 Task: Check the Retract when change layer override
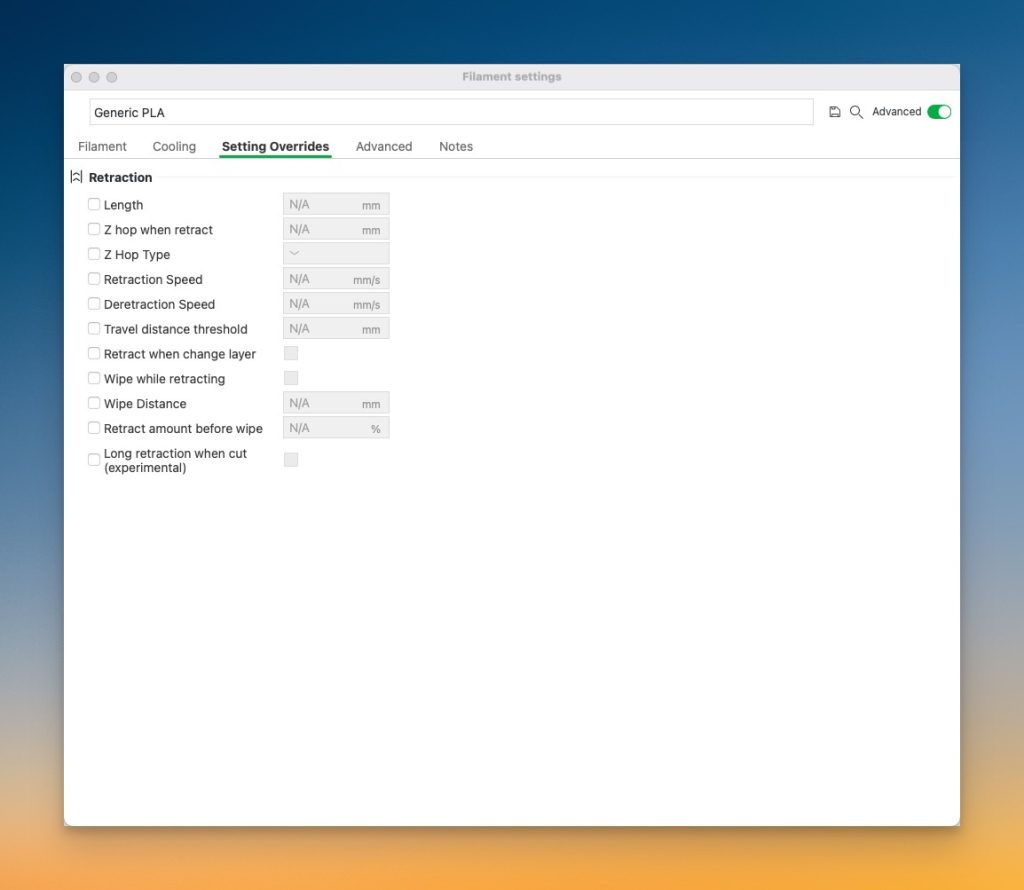(x=94, y=353)
